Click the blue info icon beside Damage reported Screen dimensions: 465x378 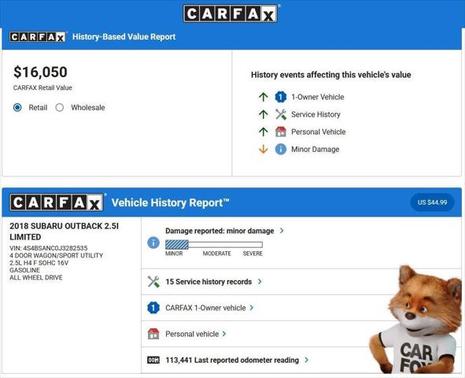[153, 242]
